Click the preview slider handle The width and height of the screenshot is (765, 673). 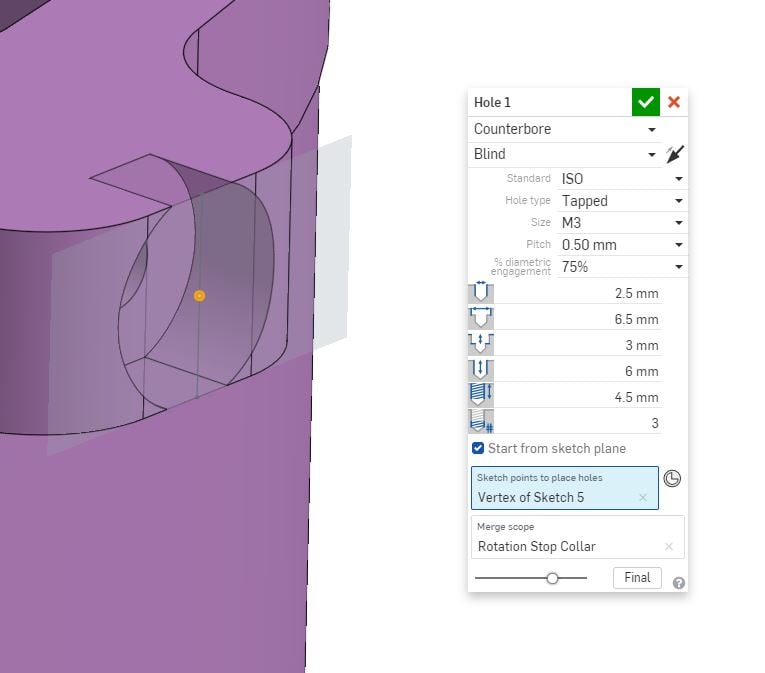click(552, 578)
